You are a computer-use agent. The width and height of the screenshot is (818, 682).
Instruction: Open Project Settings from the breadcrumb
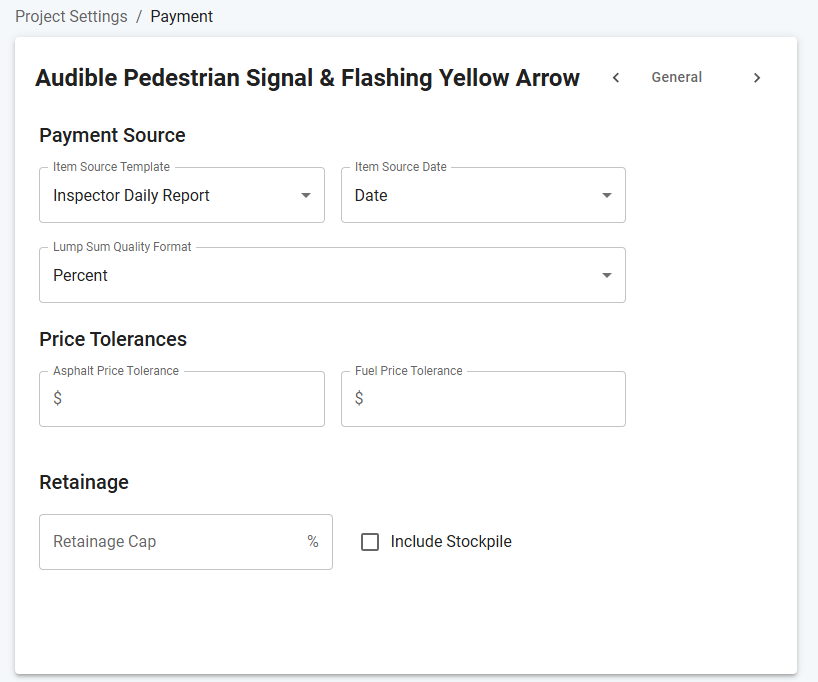71,17
